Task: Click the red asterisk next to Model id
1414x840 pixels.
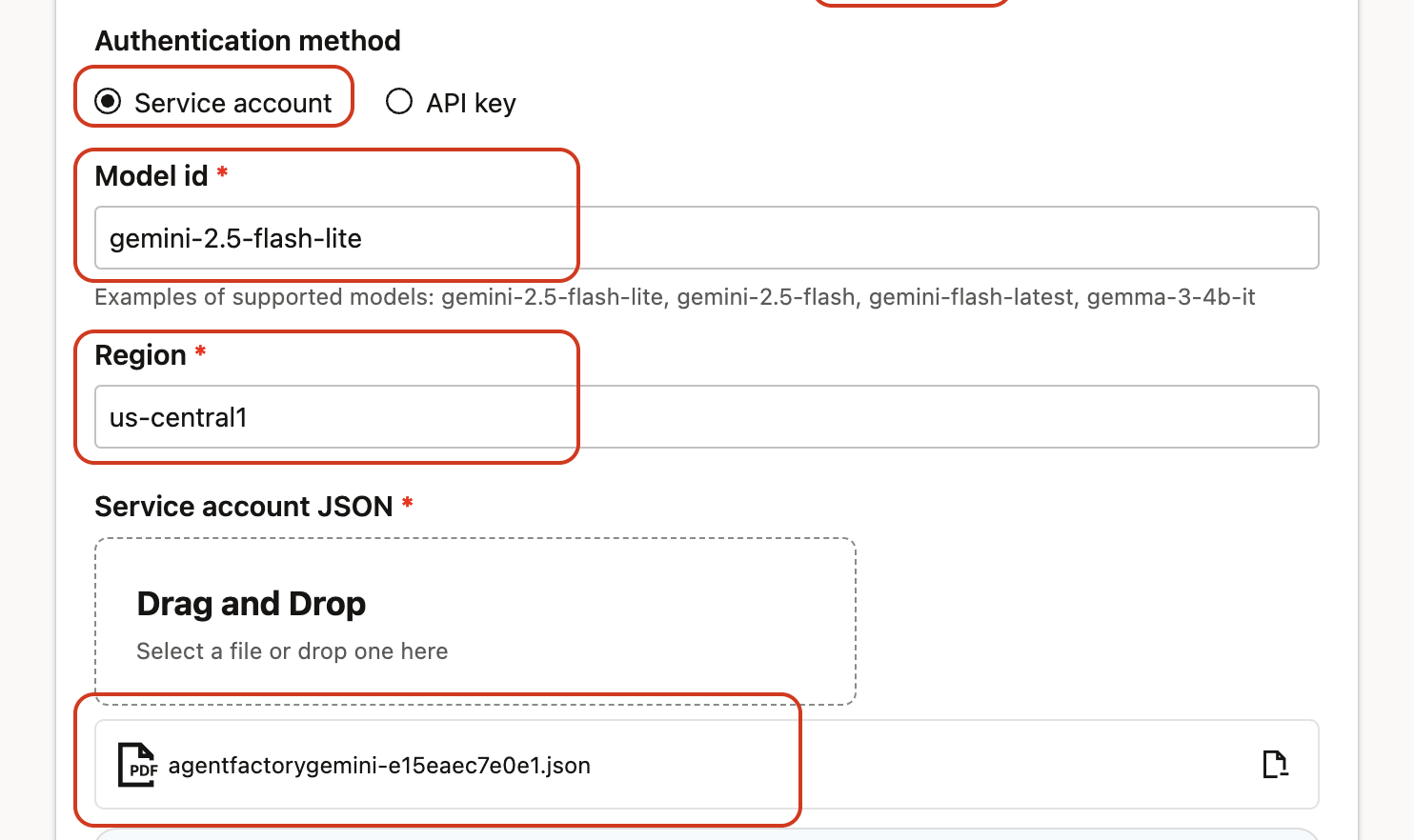Action: pos(222,172)
